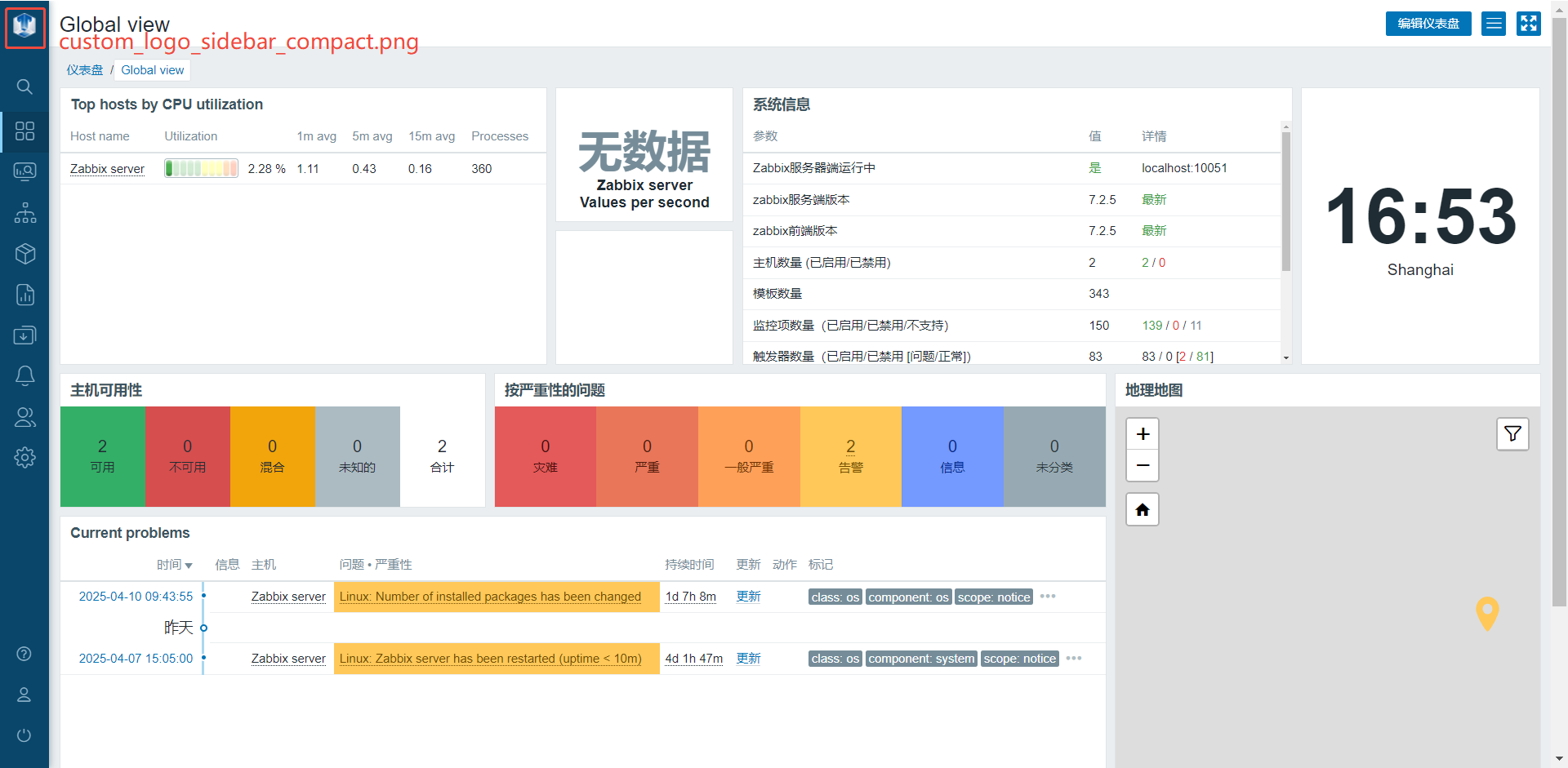Viewport: 1568px width, 768px height.
Task: Open the Administration gear sidebar icon
Action: point(24,457)
